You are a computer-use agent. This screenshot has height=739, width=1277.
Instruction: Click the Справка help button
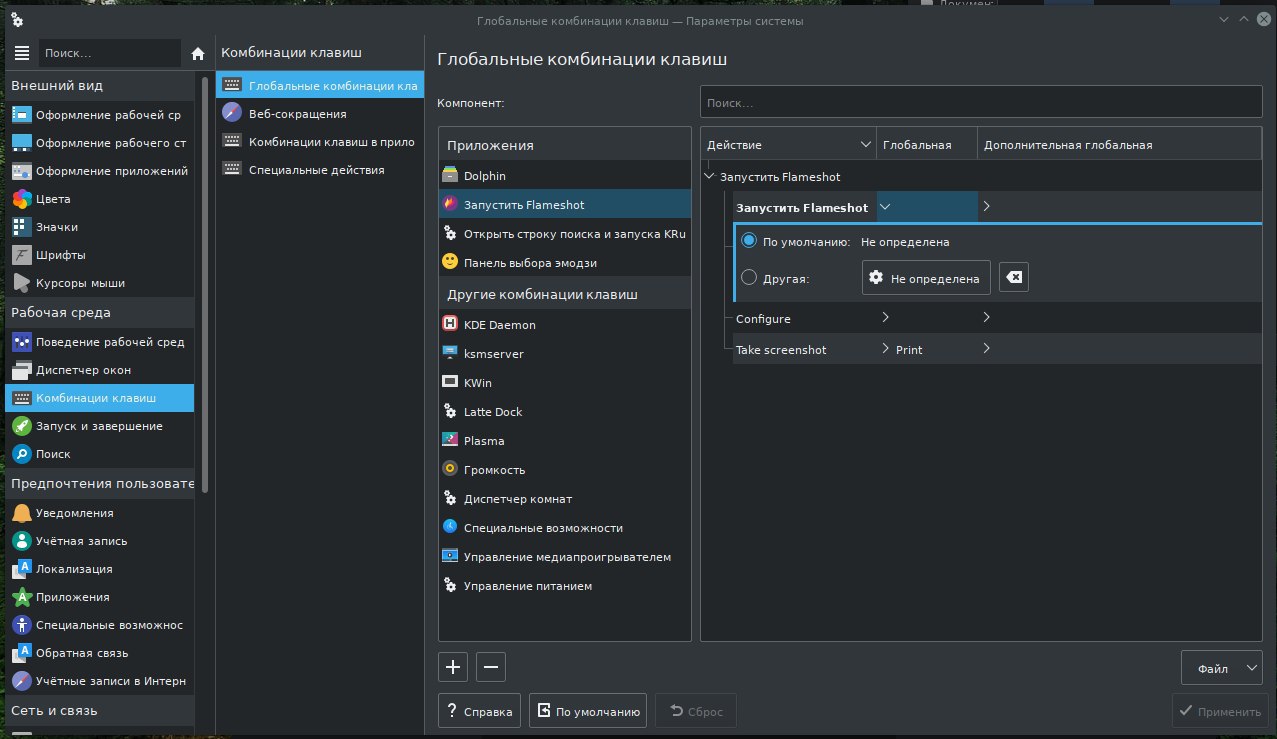(480, 711)
